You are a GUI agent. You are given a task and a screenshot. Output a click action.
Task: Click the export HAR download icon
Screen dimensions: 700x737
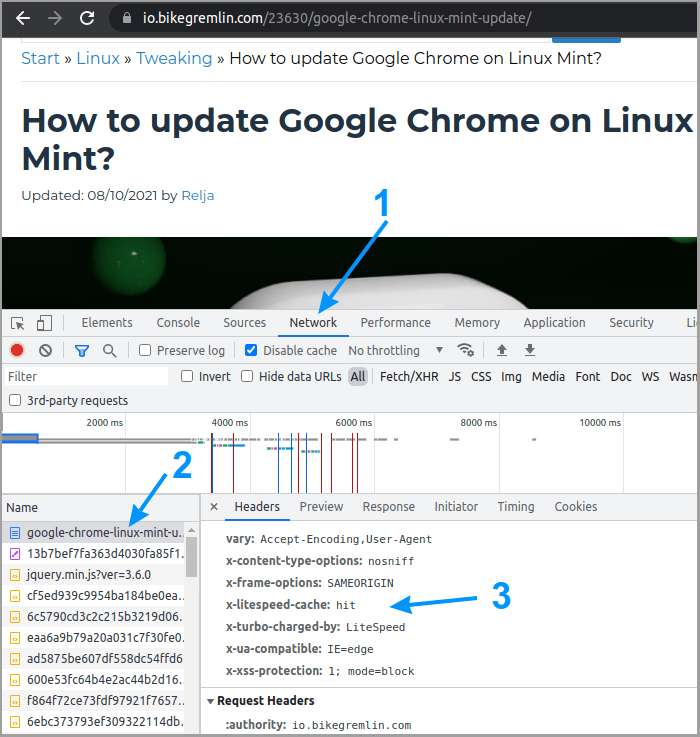530,350
